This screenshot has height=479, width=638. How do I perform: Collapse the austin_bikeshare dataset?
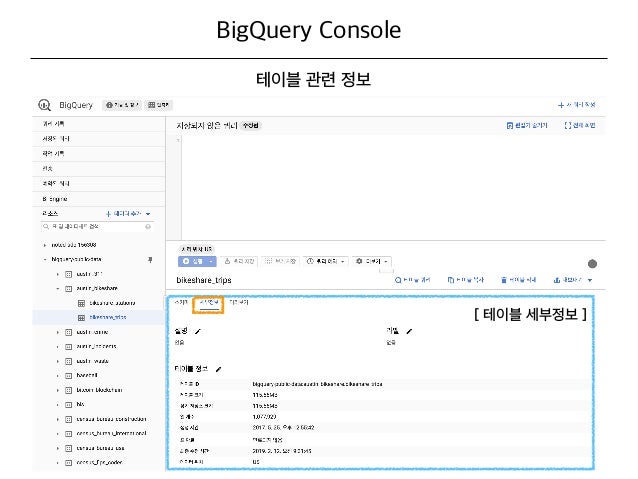pos(57,289)
